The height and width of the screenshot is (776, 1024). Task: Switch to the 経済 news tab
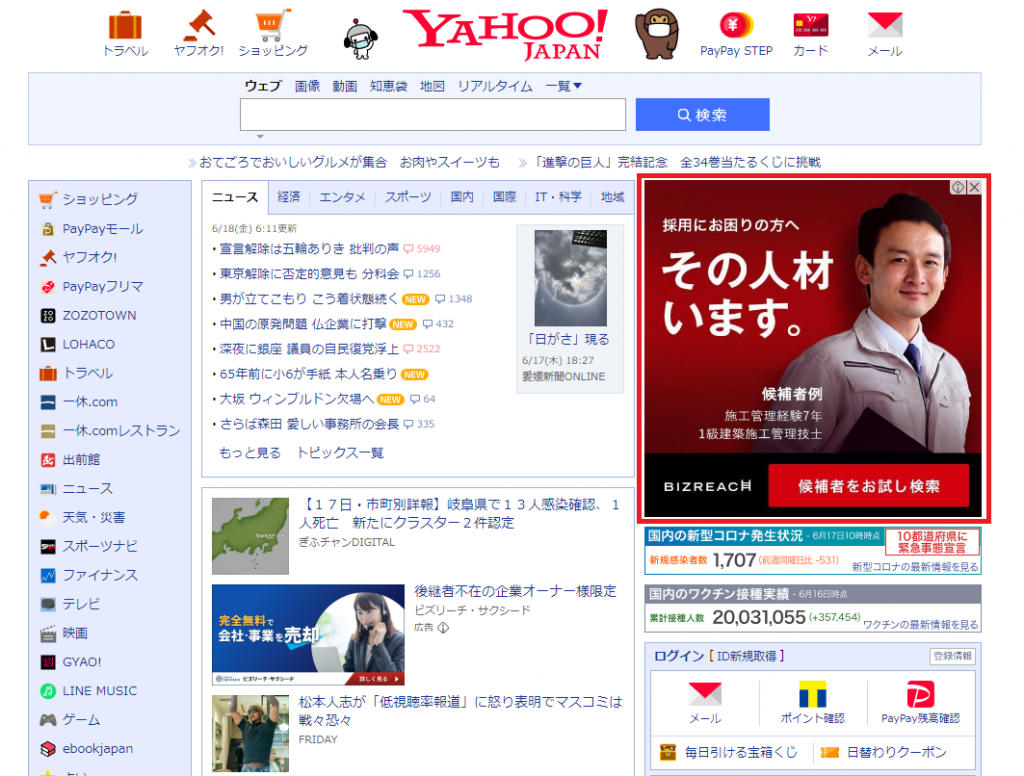tap(289, 197)
